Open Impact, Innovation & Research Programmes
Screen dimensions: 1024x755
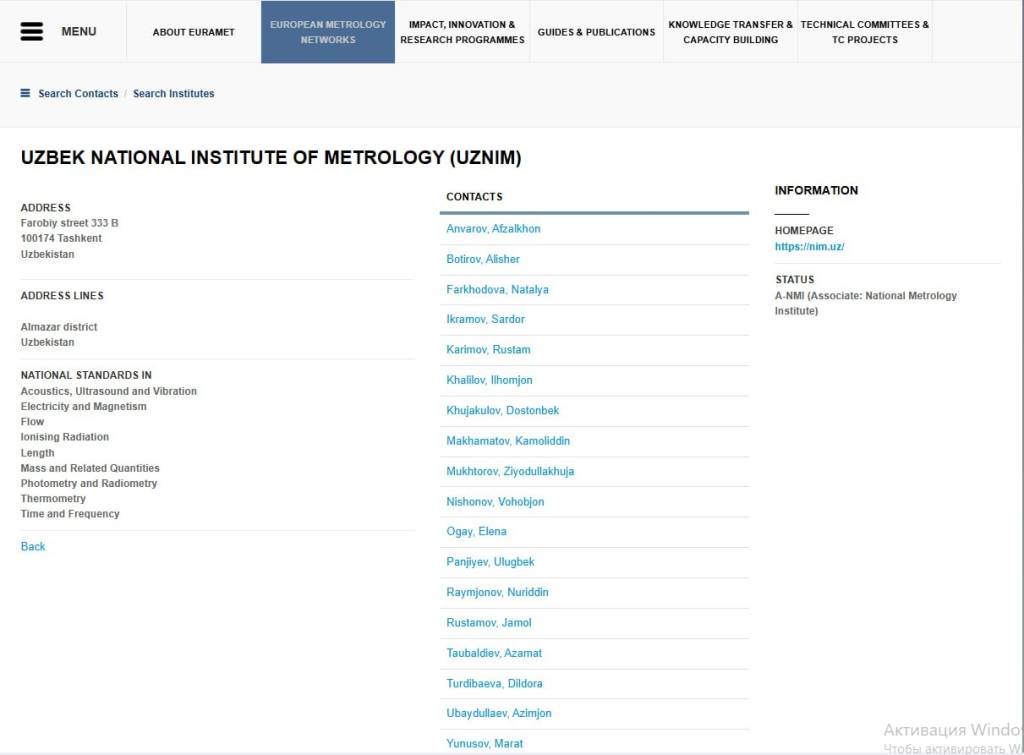[462, 32]
